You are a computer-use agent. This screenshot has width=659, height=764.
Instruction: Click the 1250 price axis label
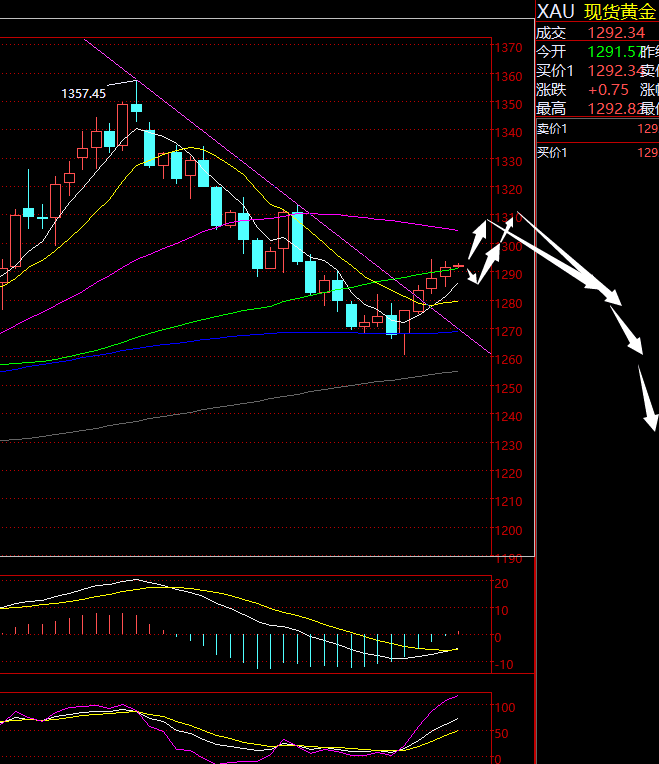[x=508, y=389]
